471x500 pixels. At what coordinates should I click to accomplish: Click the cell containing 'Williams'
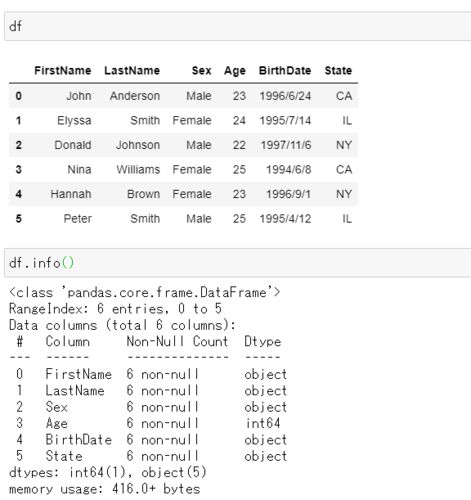point(138,170)
